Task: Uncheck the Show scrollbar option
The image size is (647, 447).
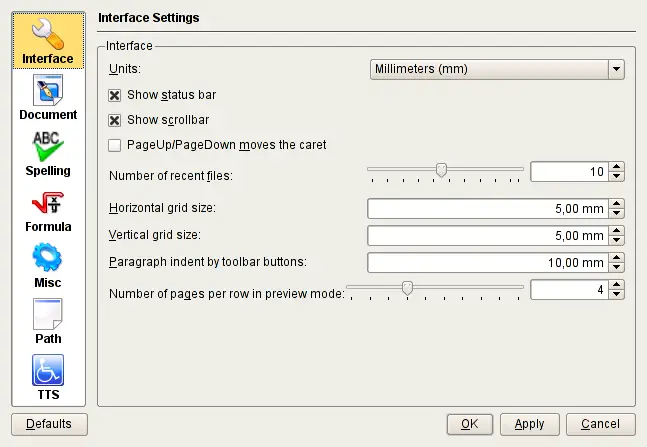Action: 114,120
